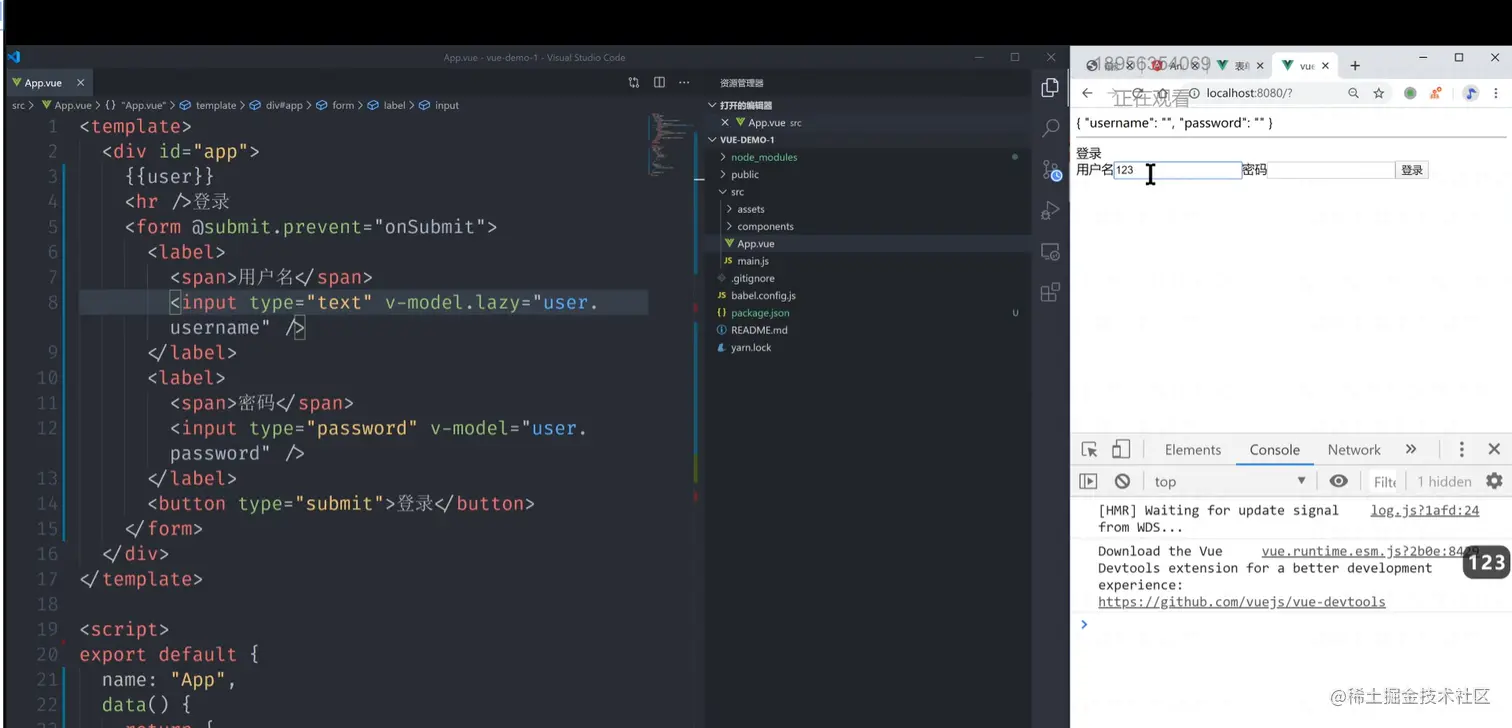
Task: Open the DevTools customize three-dot menu
Action: [x=1461, y=450]
